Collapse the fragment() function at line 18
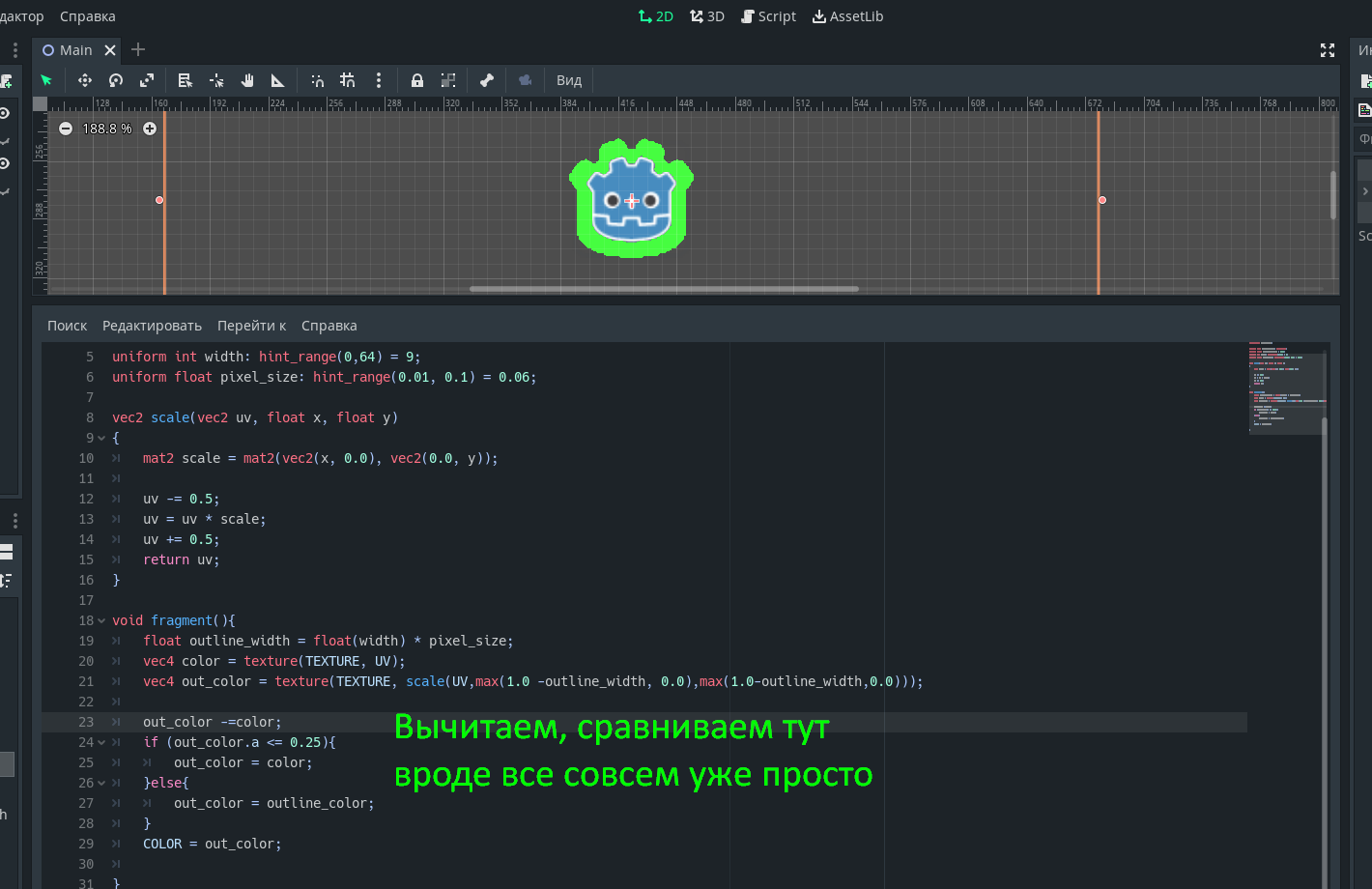The height and width of the screenshot is (889, 1372). tap(101, 620)
